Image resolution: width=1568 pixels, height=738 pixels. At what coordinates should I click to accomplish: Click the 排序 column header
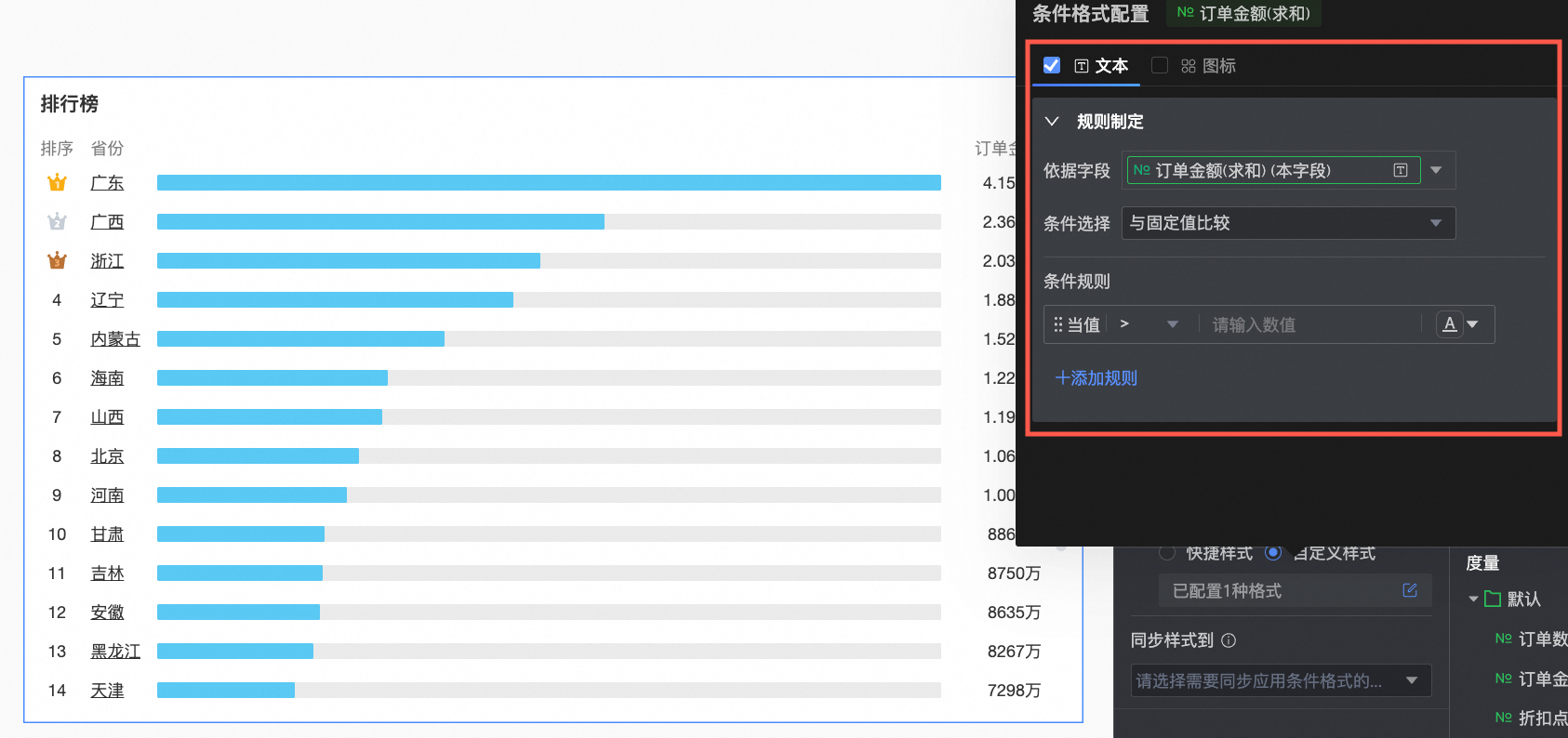(57, 149)
